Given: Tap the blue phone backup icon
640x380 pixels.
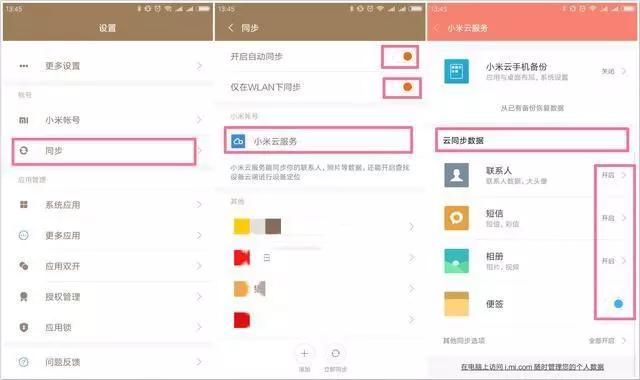Looking at the screenshot, I should pyautogui.click(x=456, y=71).
